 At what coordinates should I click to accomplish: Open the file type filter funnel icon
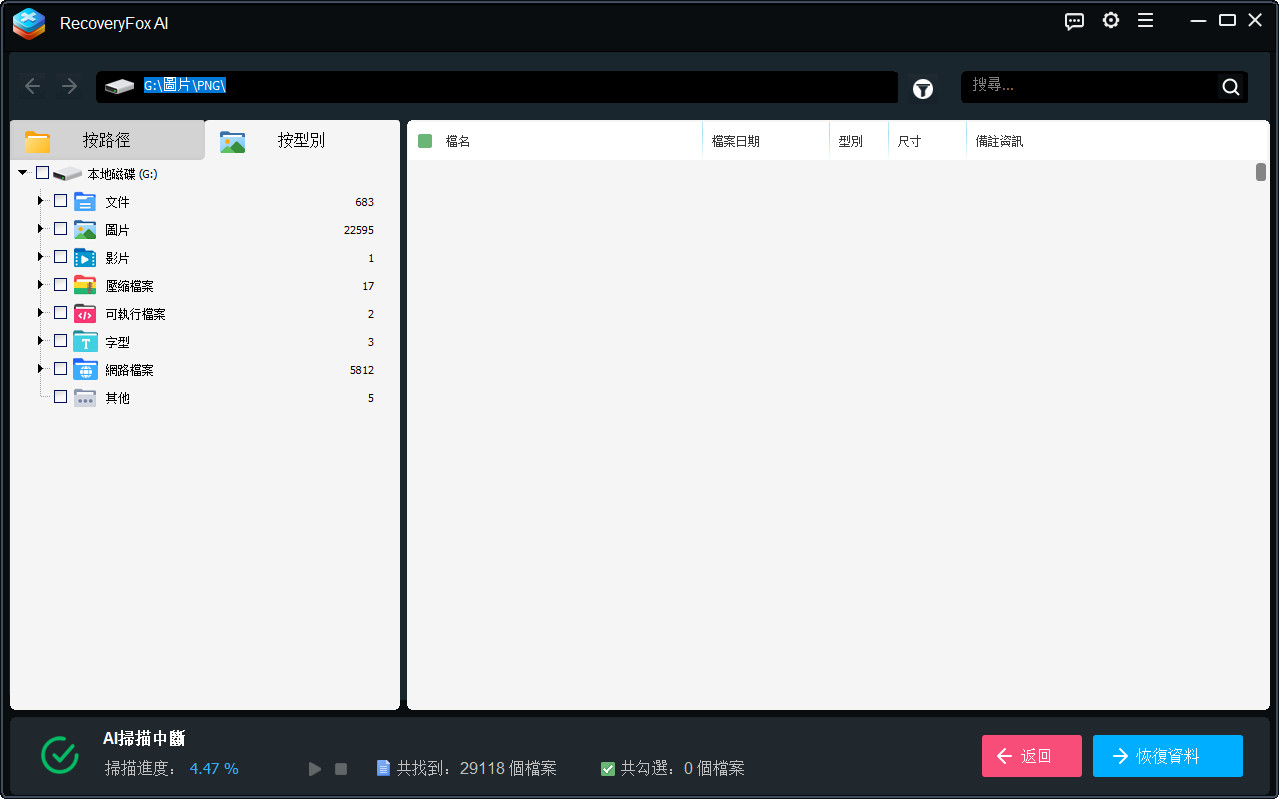tap(922, 89)
